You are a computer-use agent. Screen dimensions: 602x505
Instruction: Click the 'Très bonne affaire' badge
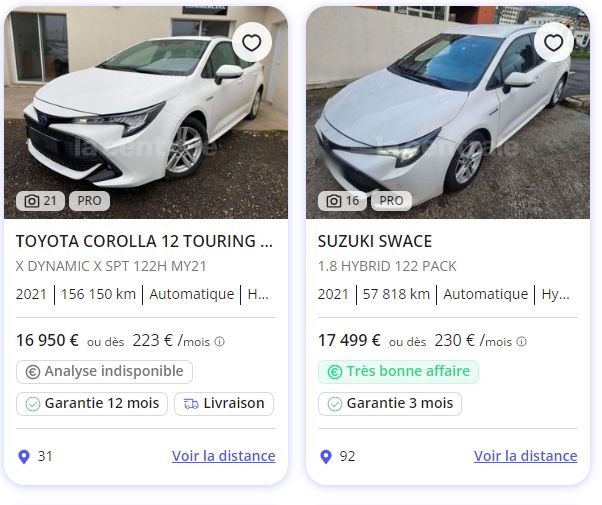398,372
